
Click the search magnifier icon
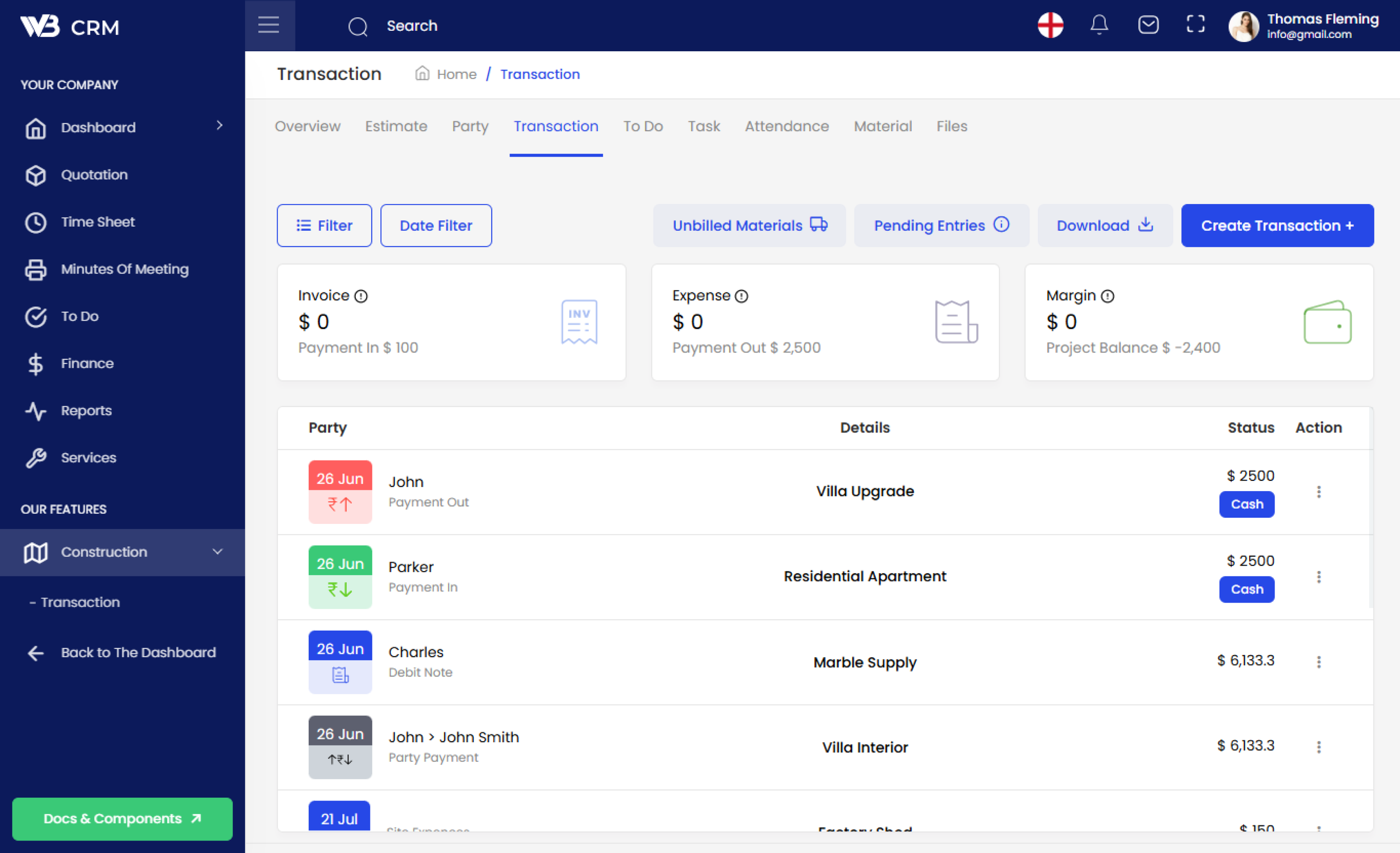coord(357,26)
